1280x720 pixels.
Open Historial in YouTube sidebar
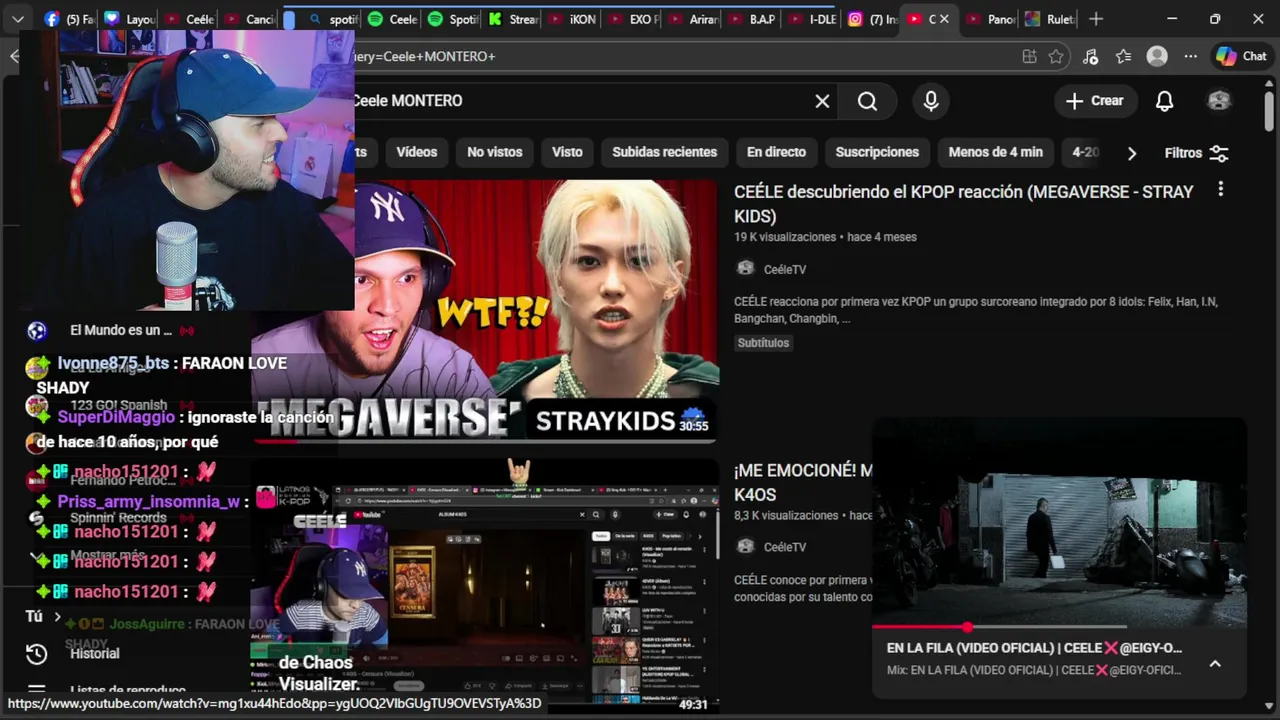click(x=94, y=653)
